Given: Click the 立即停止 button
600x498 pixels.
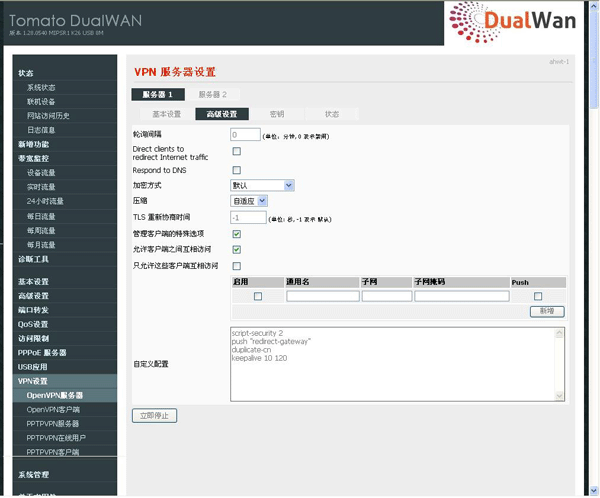Looking at the screenshot, I should [x=154, y=416].
